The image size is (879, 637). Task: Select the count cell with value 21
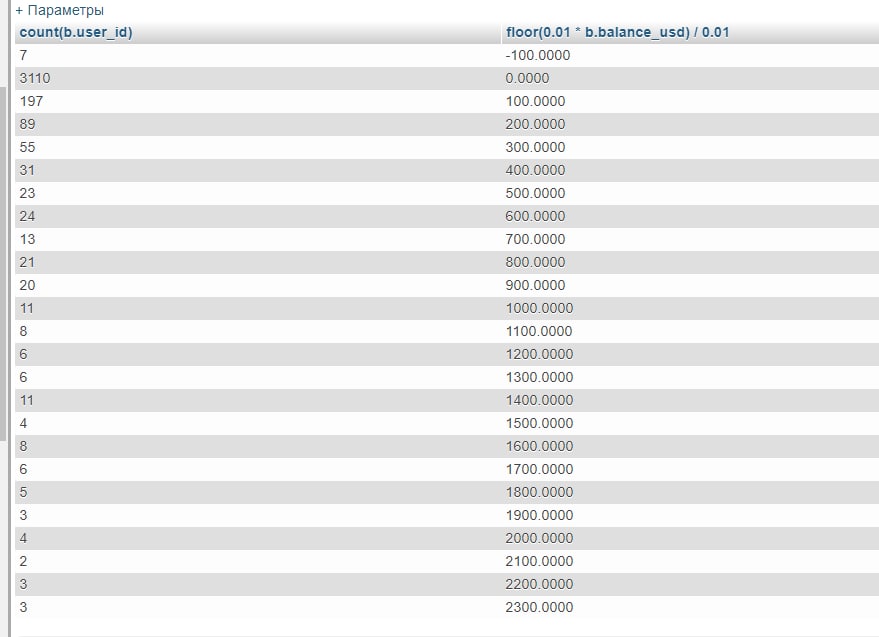point(258,262)
